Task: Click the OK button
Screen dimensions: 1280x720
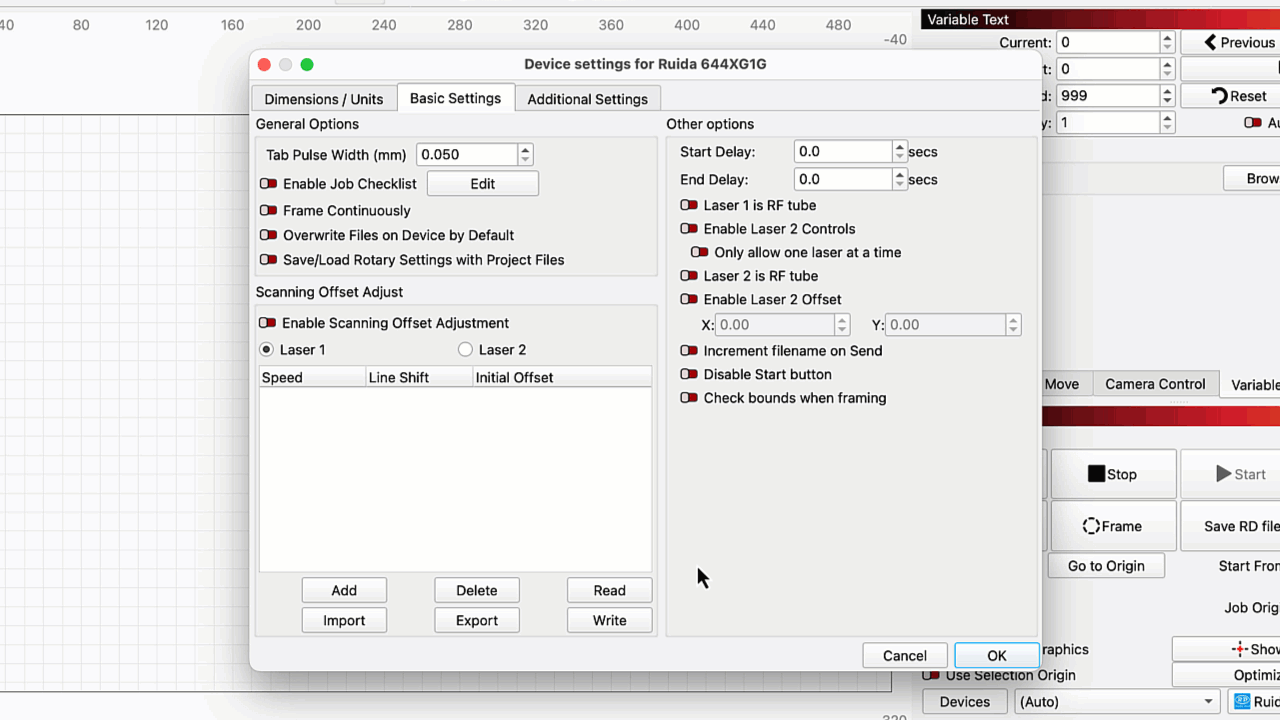Action: (996, 656)
